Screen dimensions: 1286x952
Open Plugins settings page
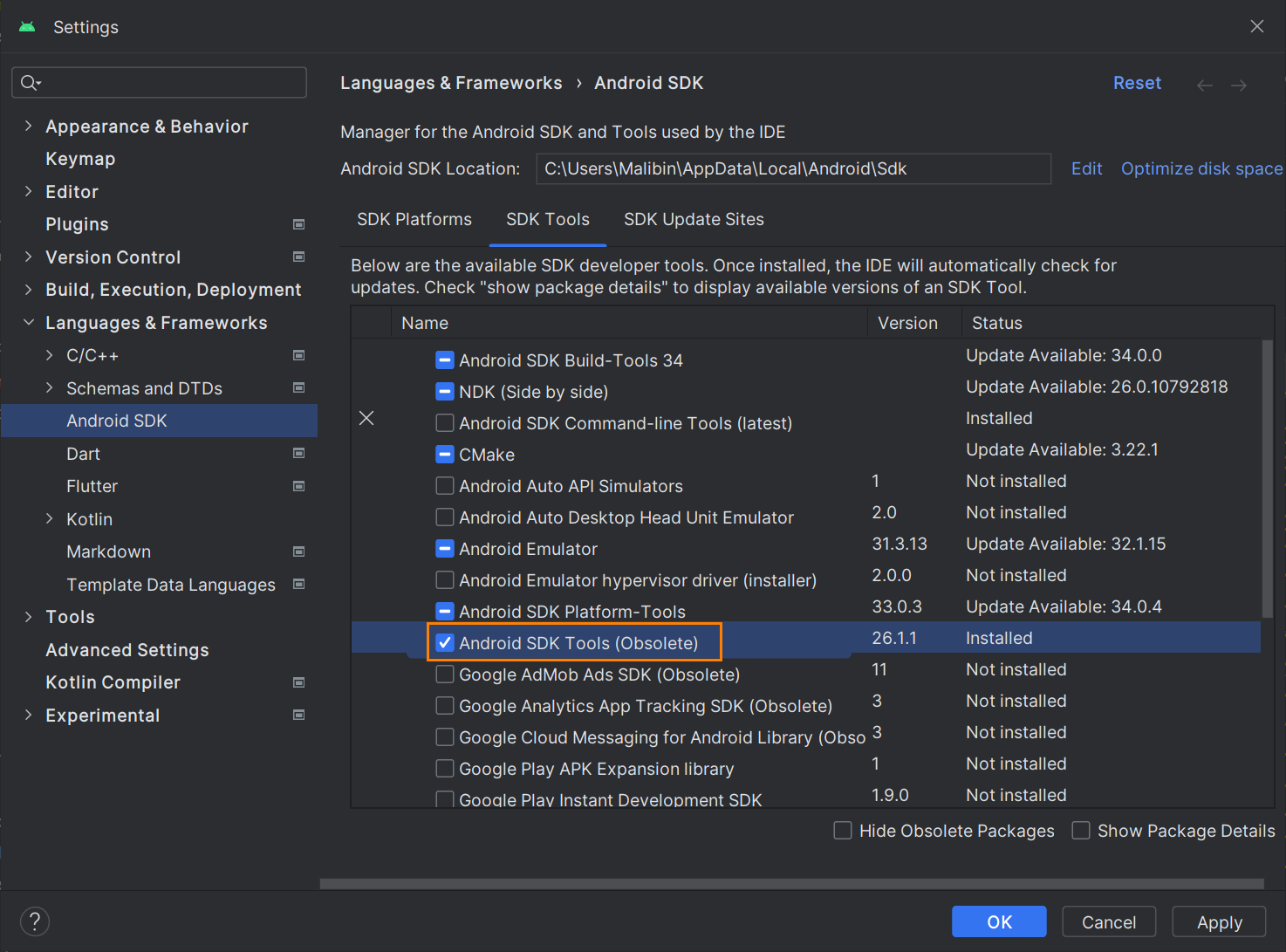coord(77,224)
